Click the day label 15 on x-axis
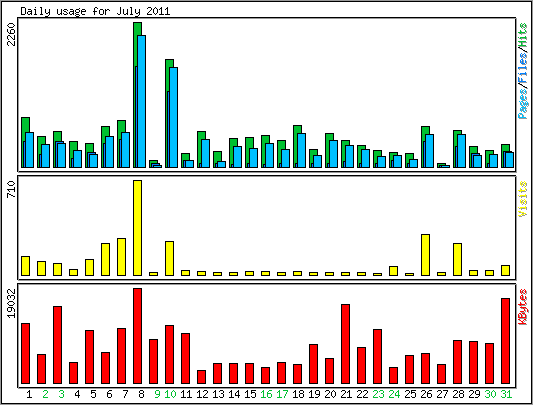The height and width of the screenshot is (405, 533). 250,394
